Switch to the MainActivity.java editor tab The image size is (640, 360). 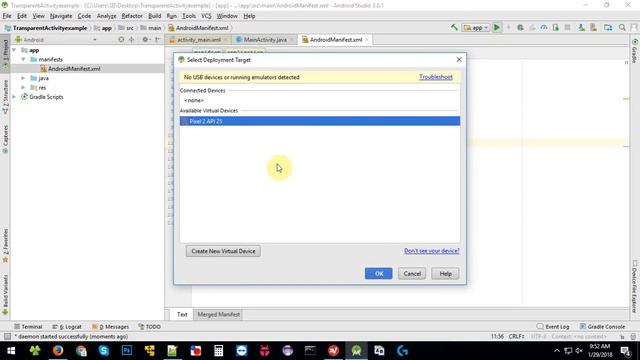coord(265,40)
